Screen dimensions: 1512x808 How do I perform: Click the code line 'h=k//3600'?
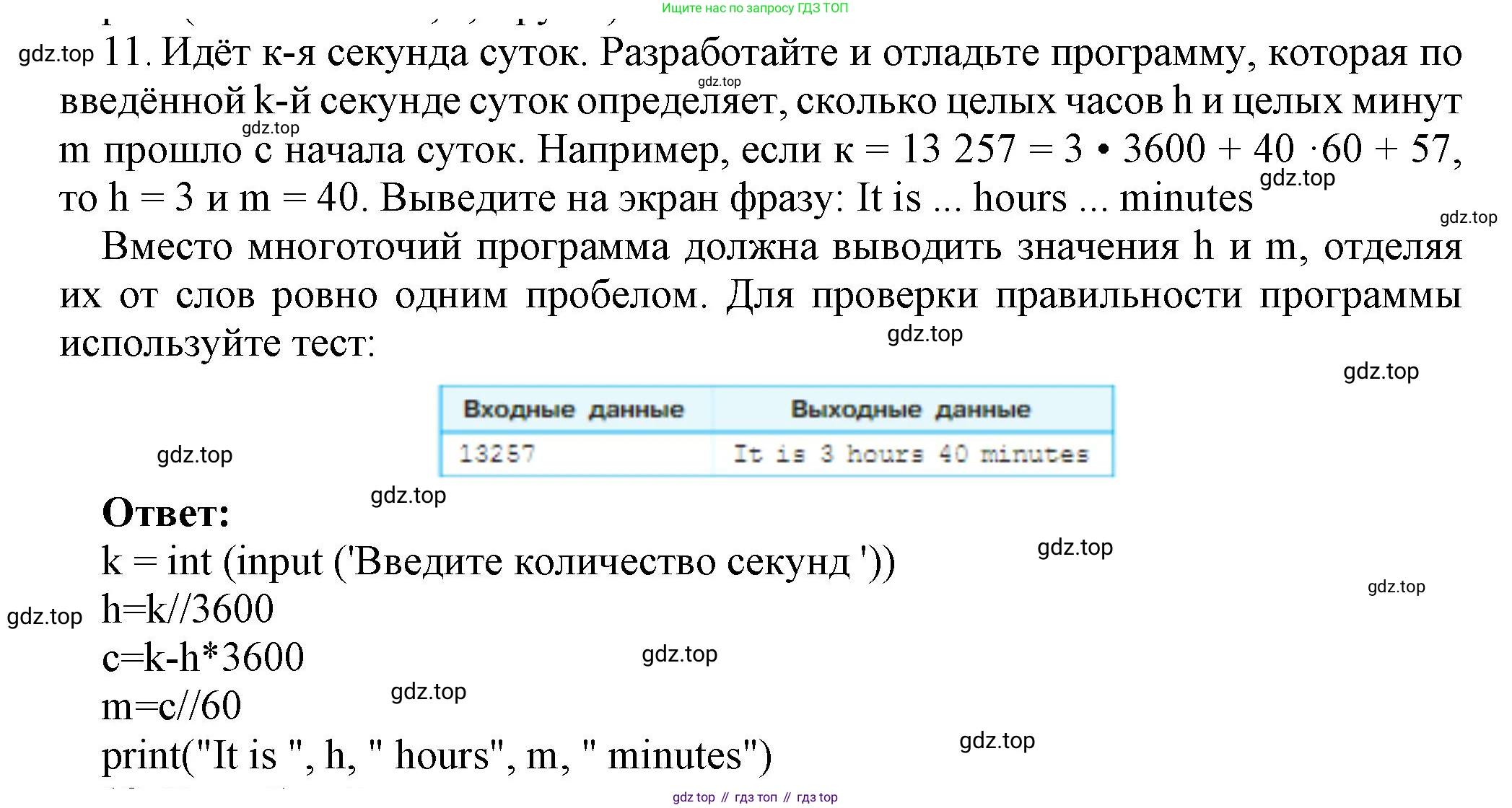coord(188,608)
